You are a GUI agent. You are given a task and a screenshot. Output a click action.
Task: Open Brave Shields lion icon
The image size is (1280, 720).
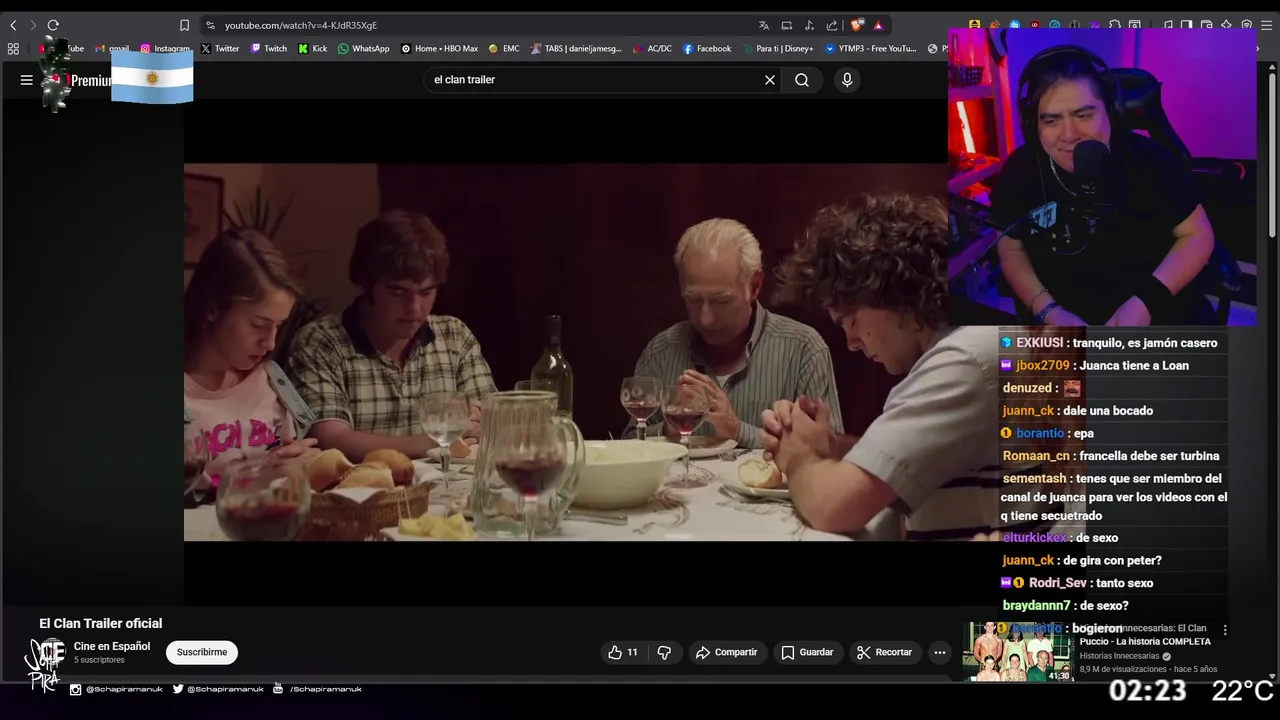click(857, 25)
